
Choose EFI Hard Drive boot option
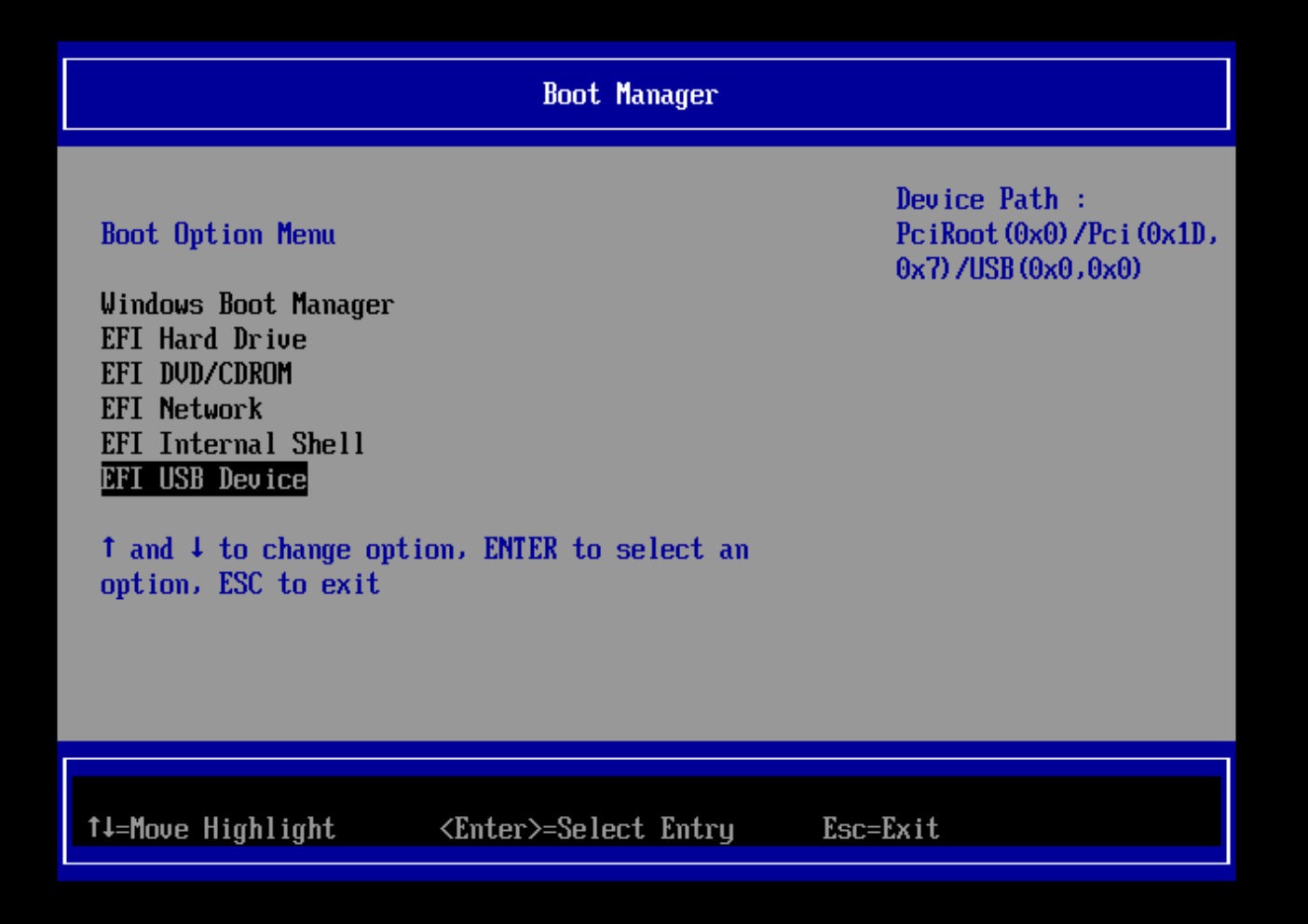pos(203,339)
